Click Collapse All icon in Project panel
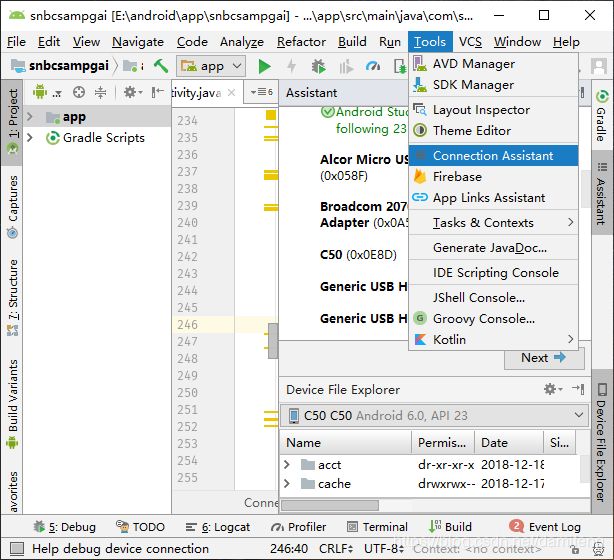The height and width of the screenshot is (560, 614). 101,92
